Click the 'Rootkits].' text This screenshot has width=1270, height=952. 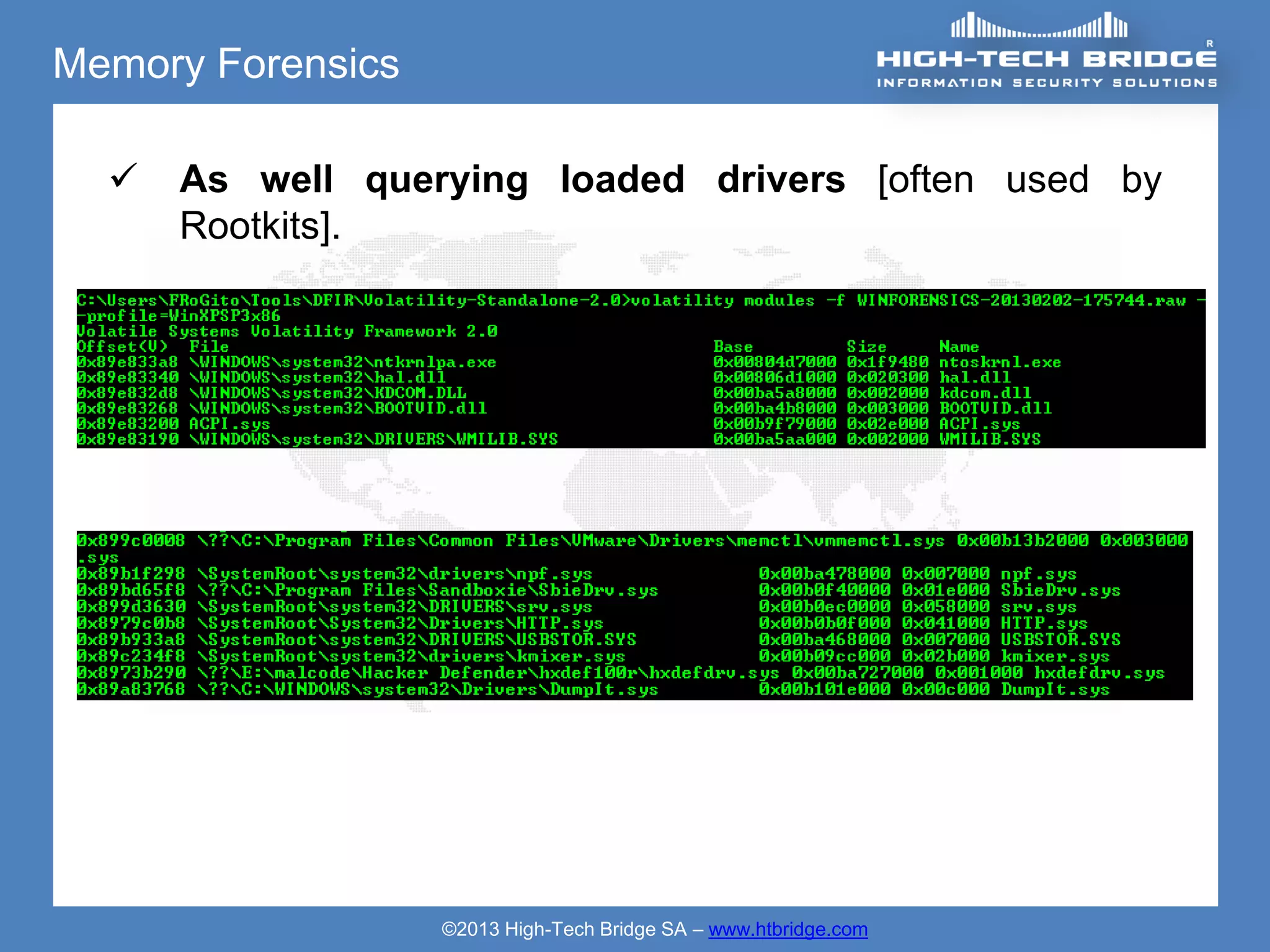point(260,226)
